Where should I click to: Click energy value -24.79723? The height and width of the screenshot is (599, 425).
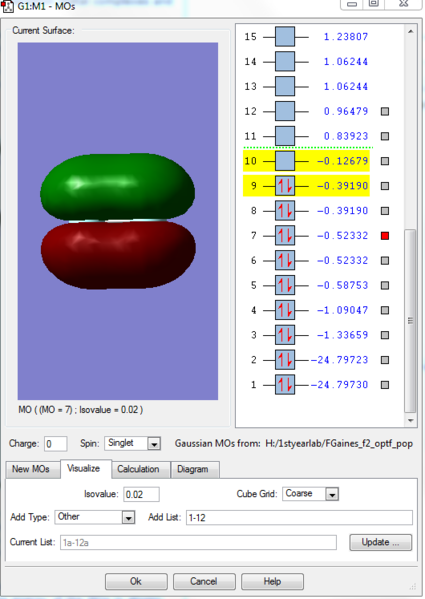point(339,359)
